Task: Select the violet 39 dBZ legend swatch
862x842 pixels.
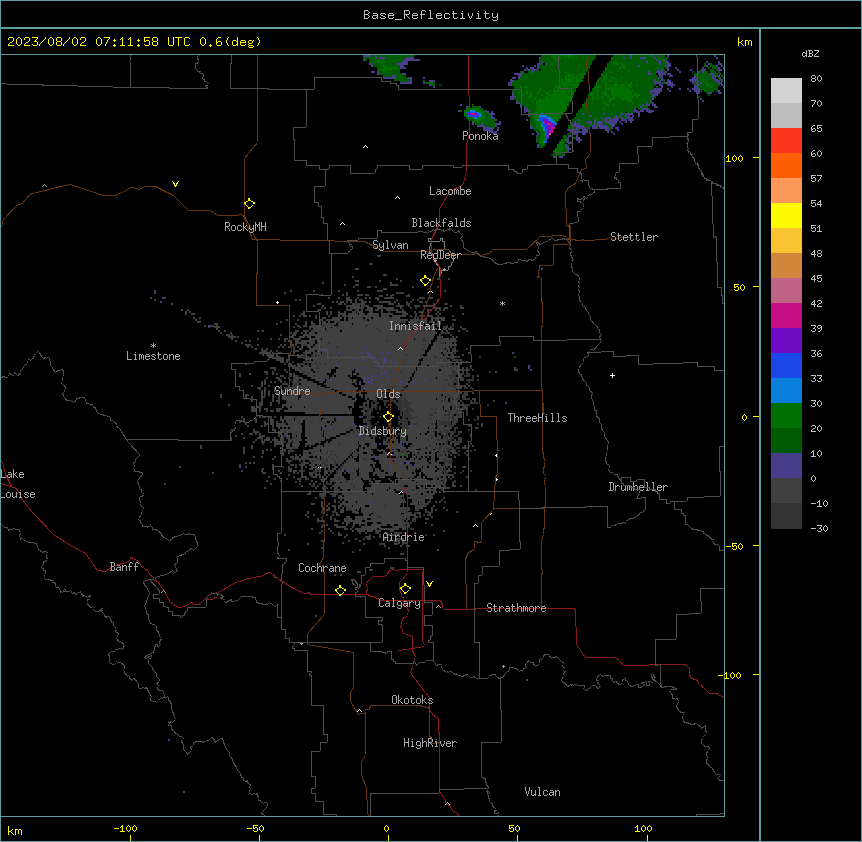Action: click(x=786, y=340)
